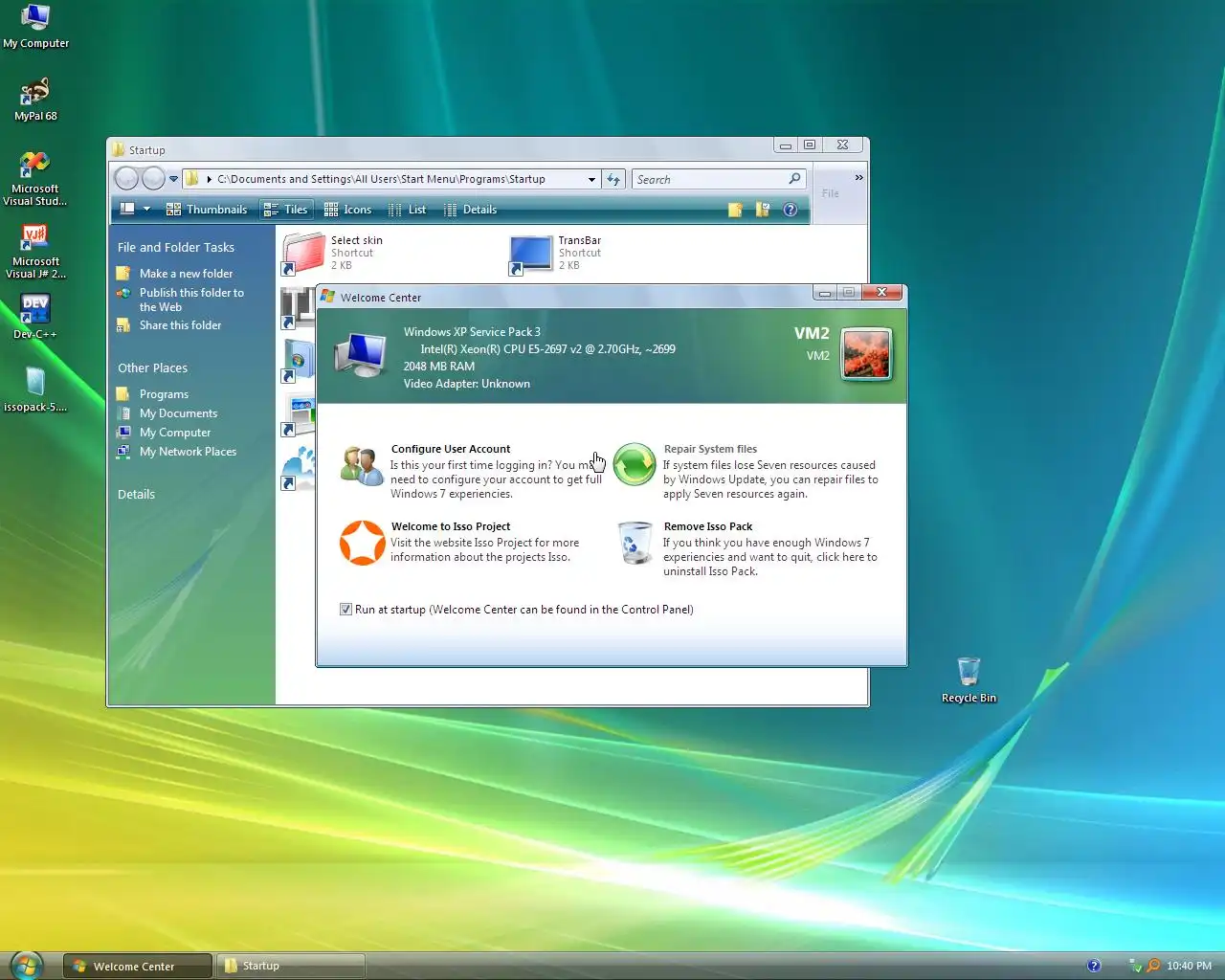1225x980 pixels.
Task: Switch to Details view
Action: [470, 210]
